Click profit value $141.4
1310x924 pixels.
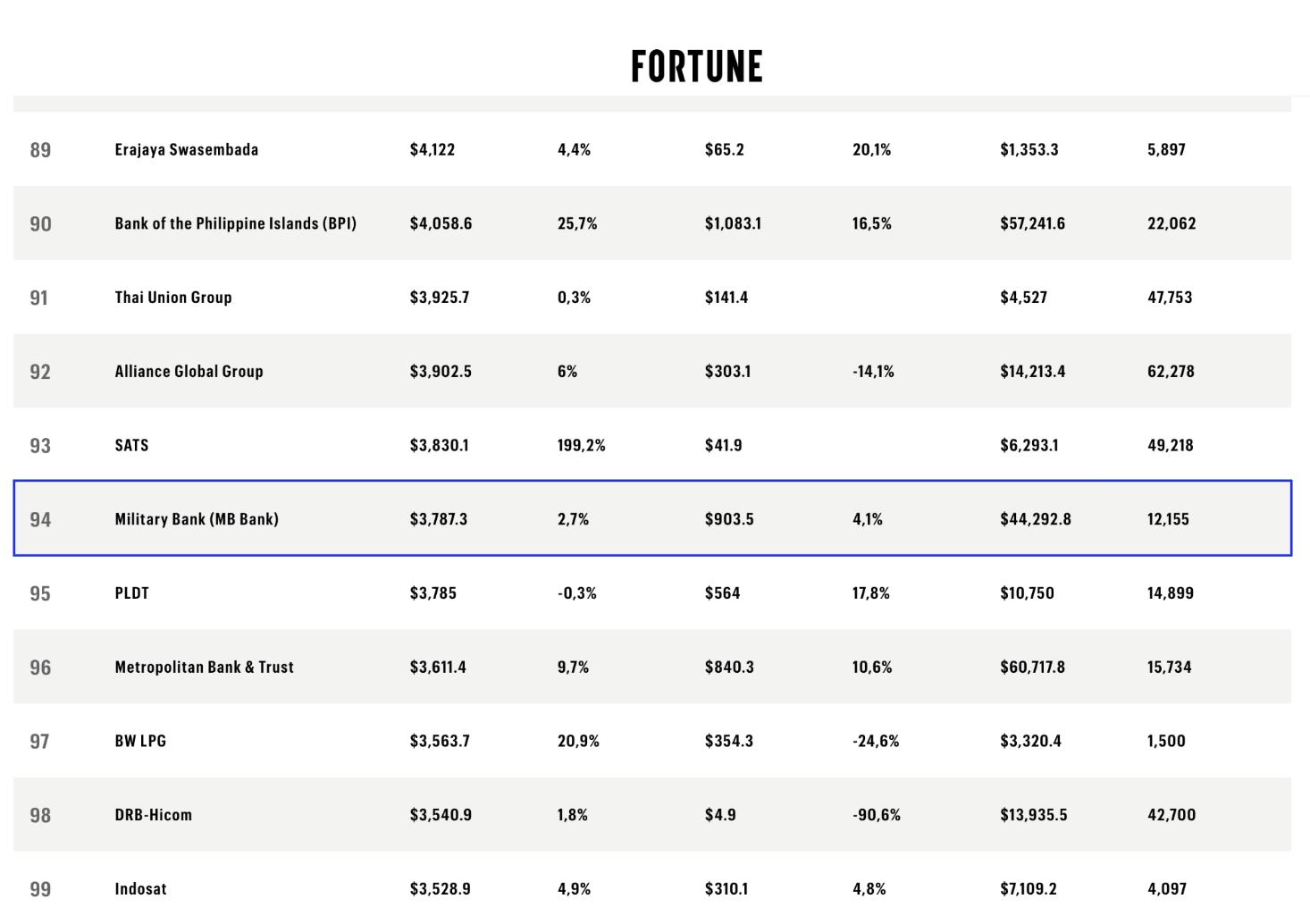[x=726, y=298]
